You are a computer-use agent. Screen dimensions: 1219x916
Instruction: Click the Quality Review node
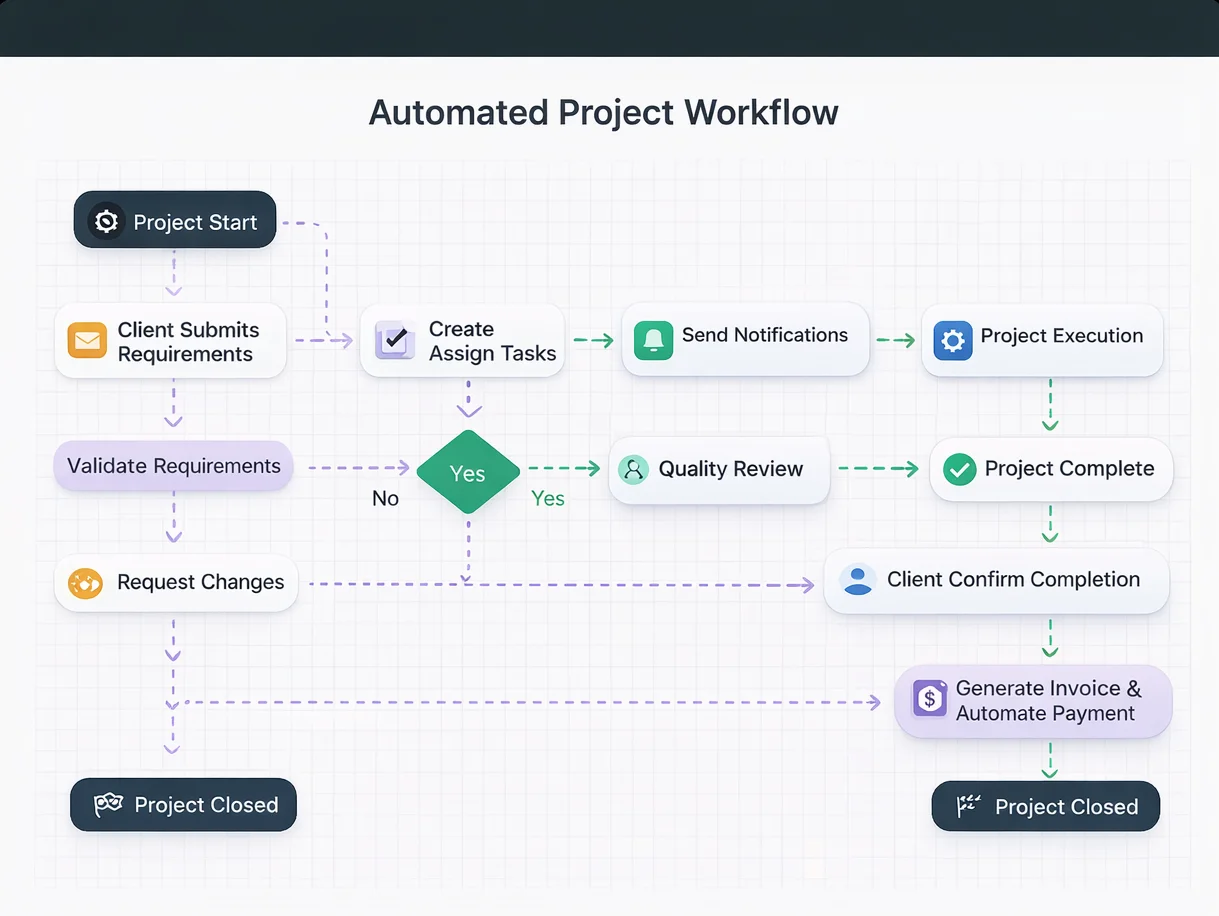(x=718, y=469)
